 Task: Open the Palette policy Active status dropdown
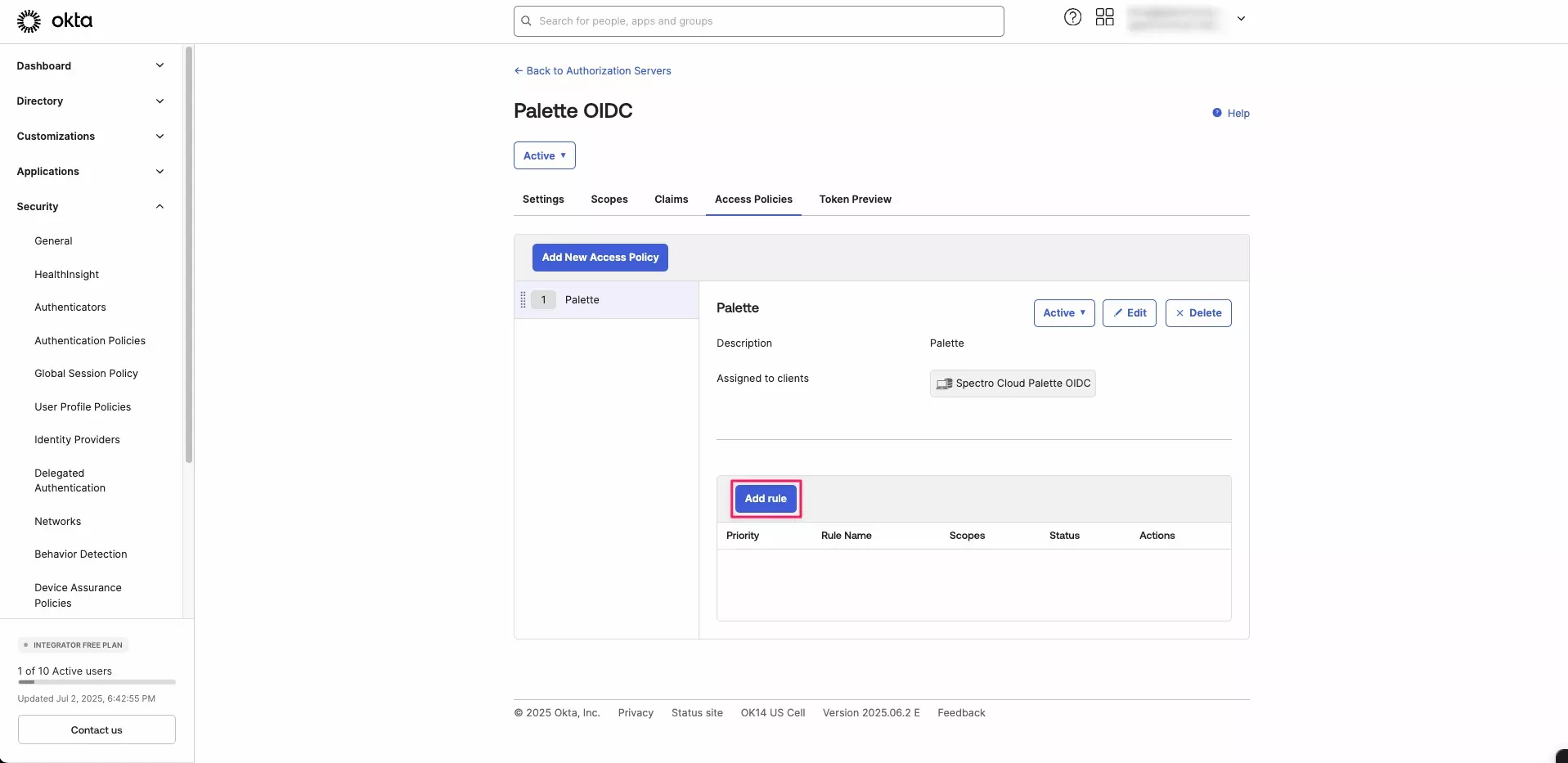1063,313
